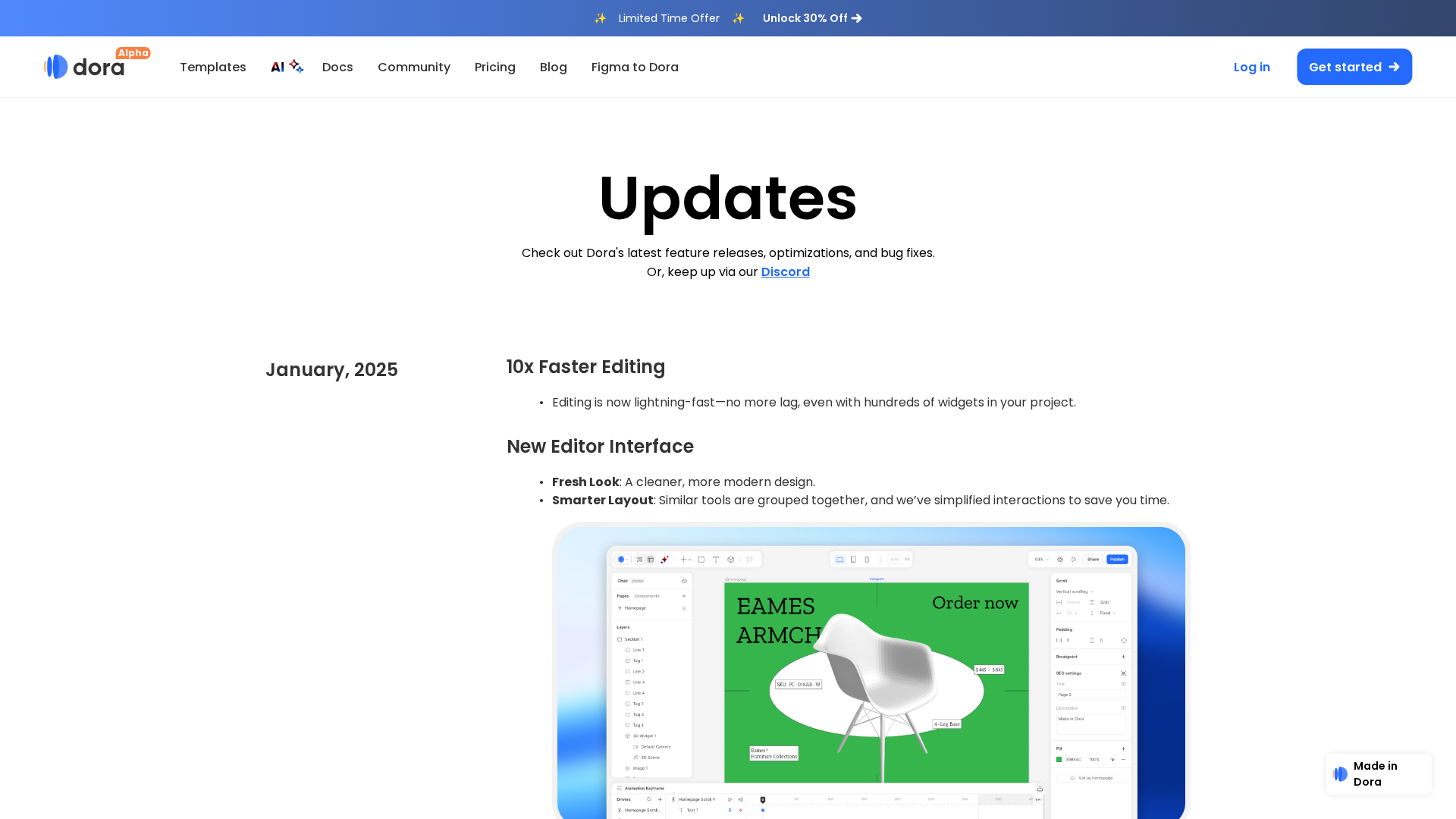Follow the Discord link
The image size is (1456, 819).
tap(785, 271)
